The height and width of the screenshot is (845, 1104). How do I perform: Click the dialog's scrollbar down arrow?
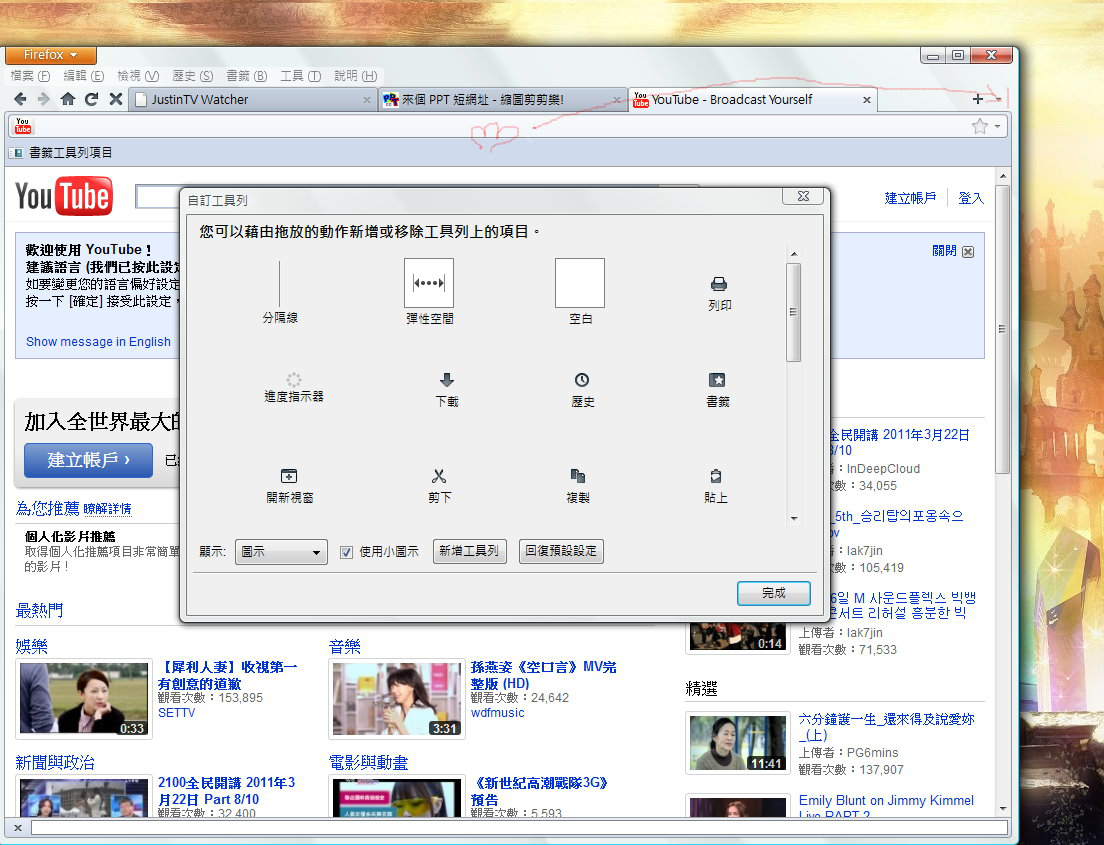[x=794, y=519]
